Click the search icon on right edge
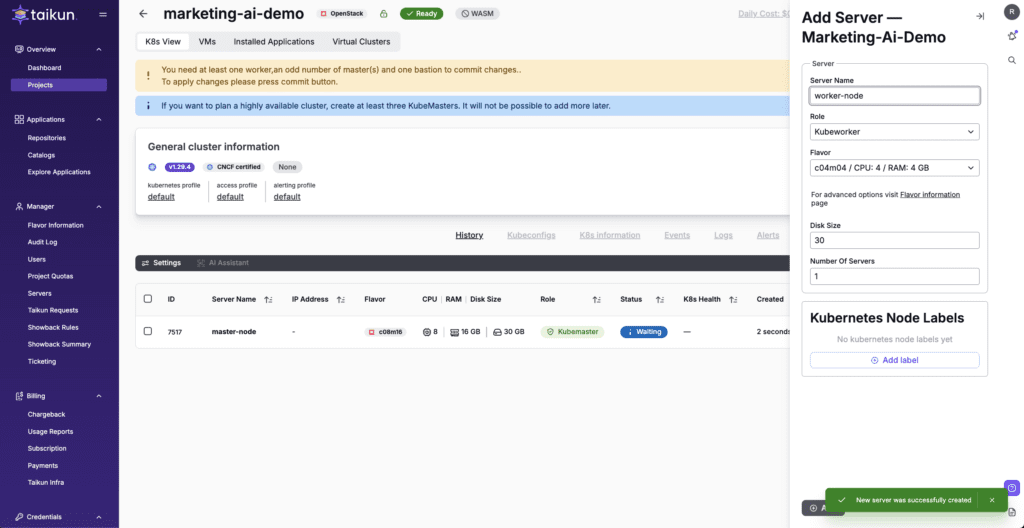 point(1012,60)
